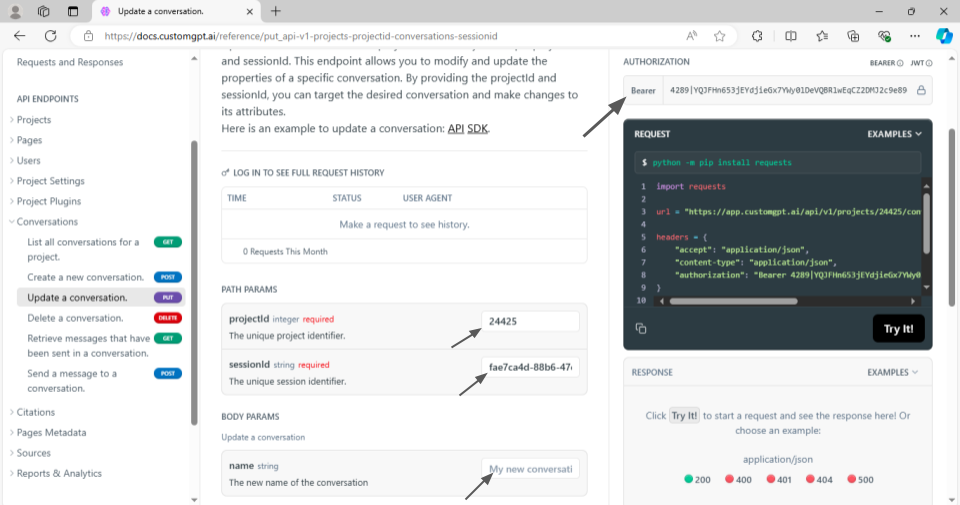Click lock icon in Bearer field

pos(921,91)
